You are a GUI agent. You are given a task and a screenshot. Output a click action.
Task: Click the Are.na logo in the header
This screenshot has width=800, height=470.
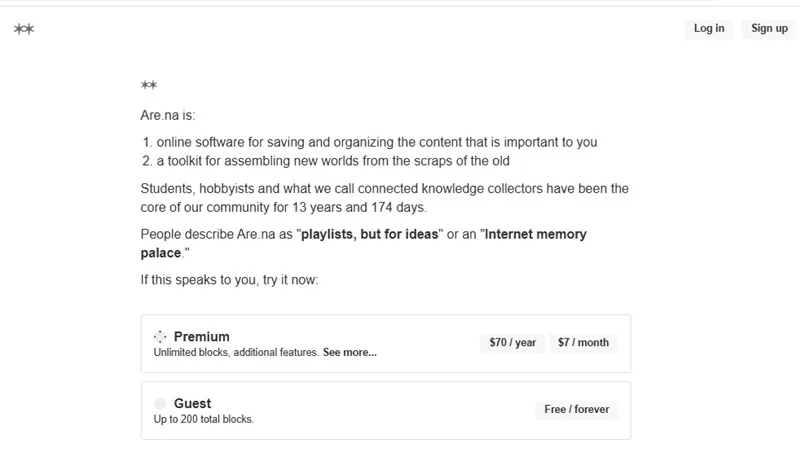(x=24, y=29)
